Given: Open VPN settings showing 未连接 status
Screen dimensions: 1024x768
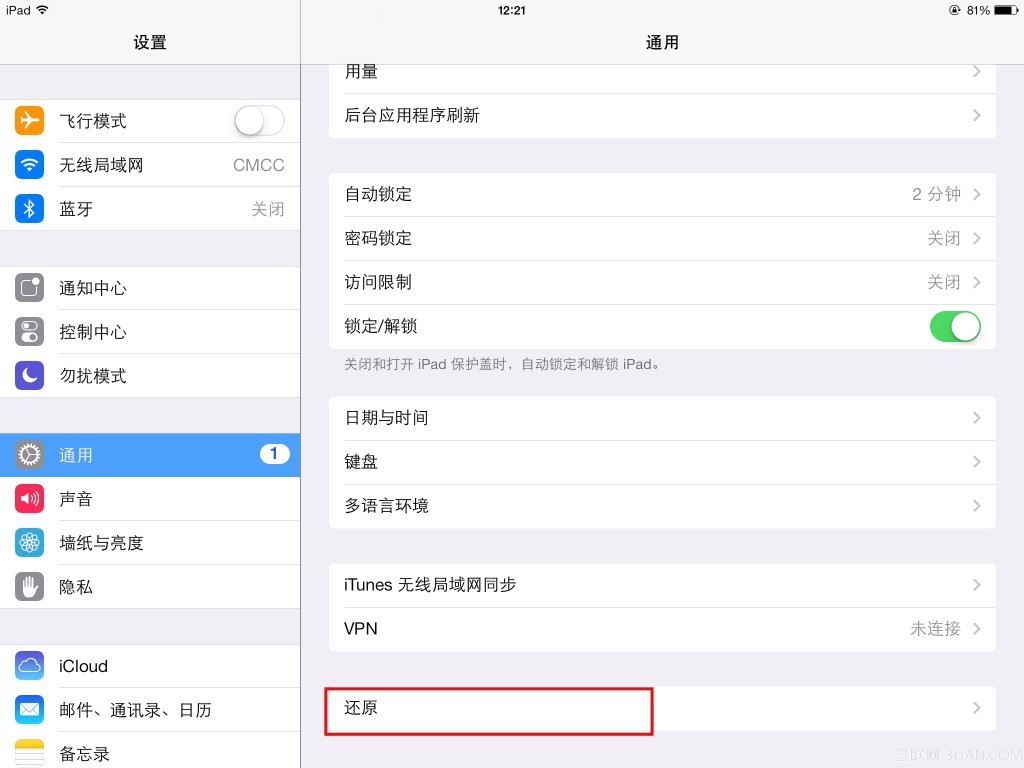Looking at the screenshot, I should click(x=660, y=628).
